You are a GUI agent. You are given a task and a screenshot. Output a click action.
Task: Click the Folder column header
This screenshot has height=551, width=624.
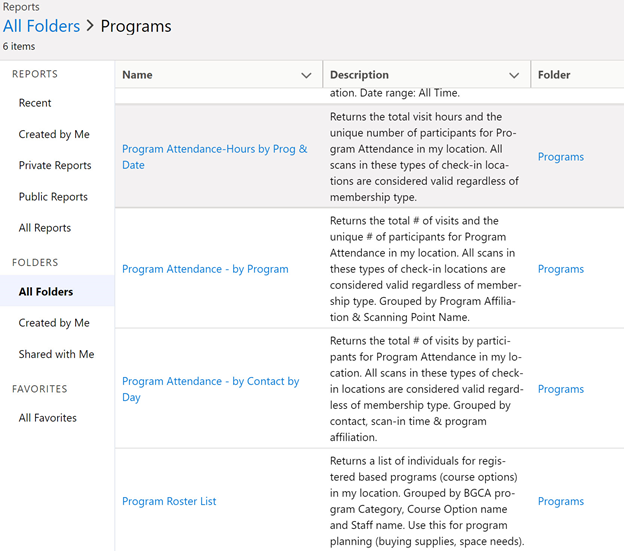554,75
